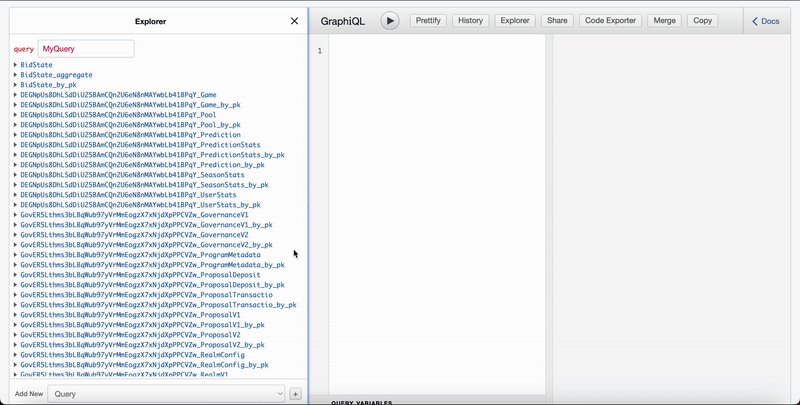Close the Explorer panel
Image resolution: width=800 pixels, height=405 pixels.
coord(294,20)
